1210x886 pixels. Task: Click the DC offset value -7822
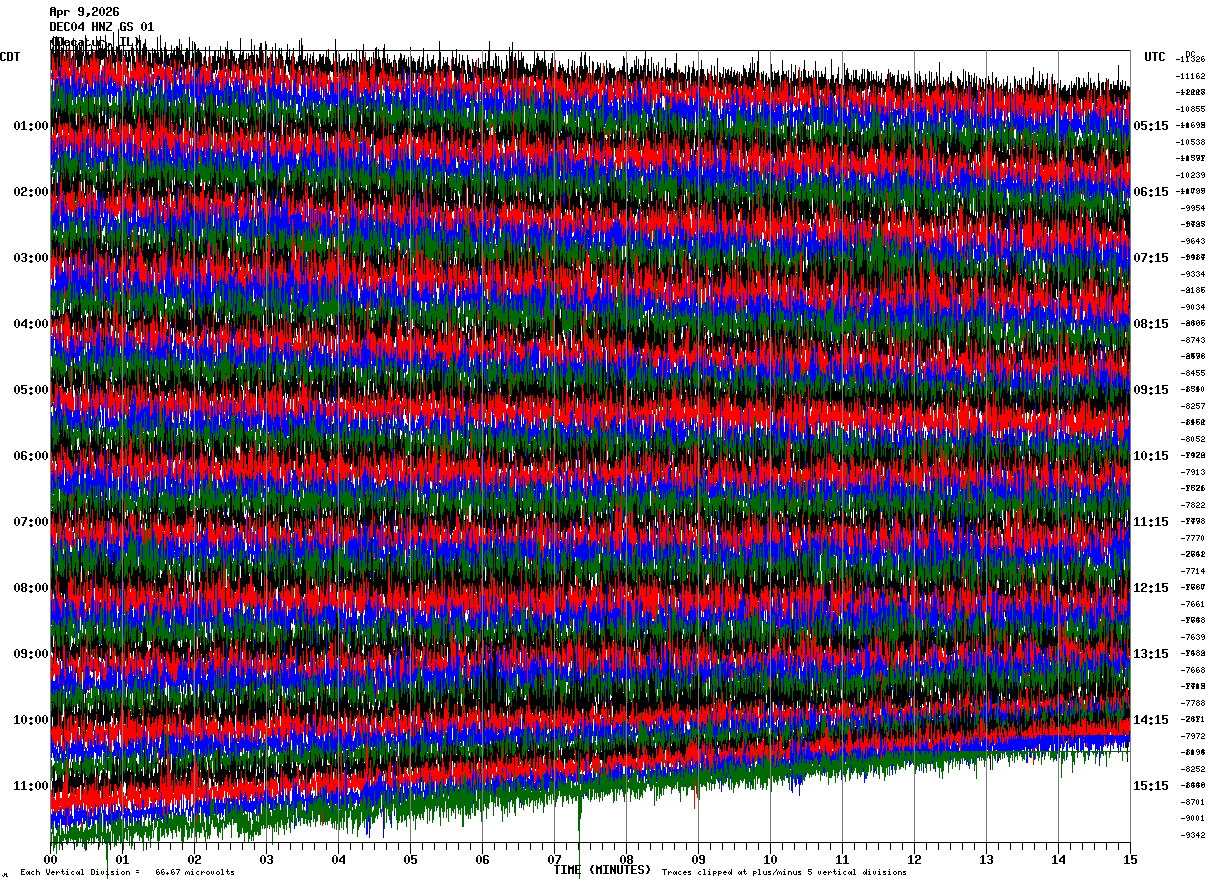click(1192, 505)
